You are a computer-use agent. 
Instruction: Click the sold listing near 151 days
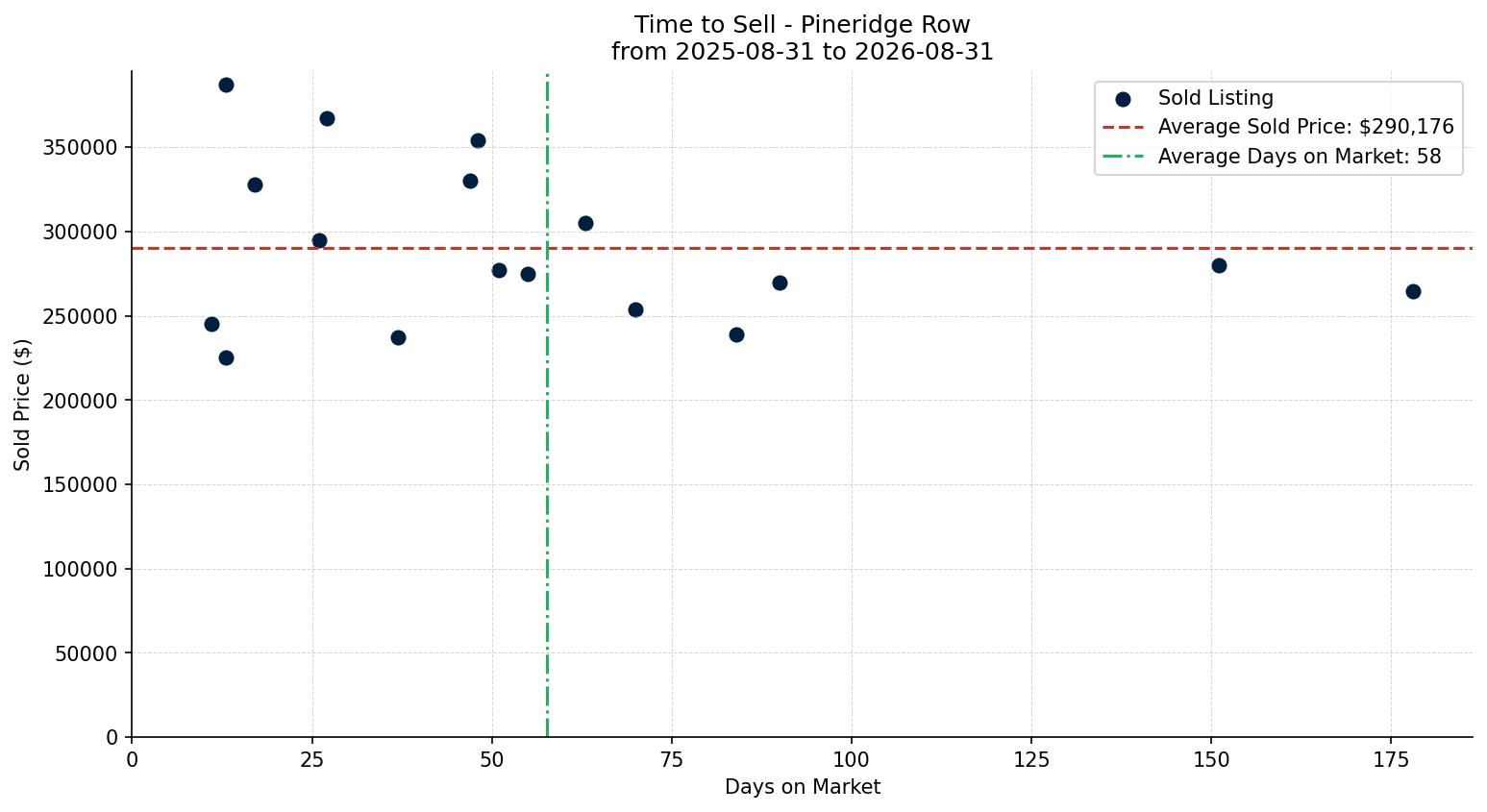click(x=1219, y=265)
